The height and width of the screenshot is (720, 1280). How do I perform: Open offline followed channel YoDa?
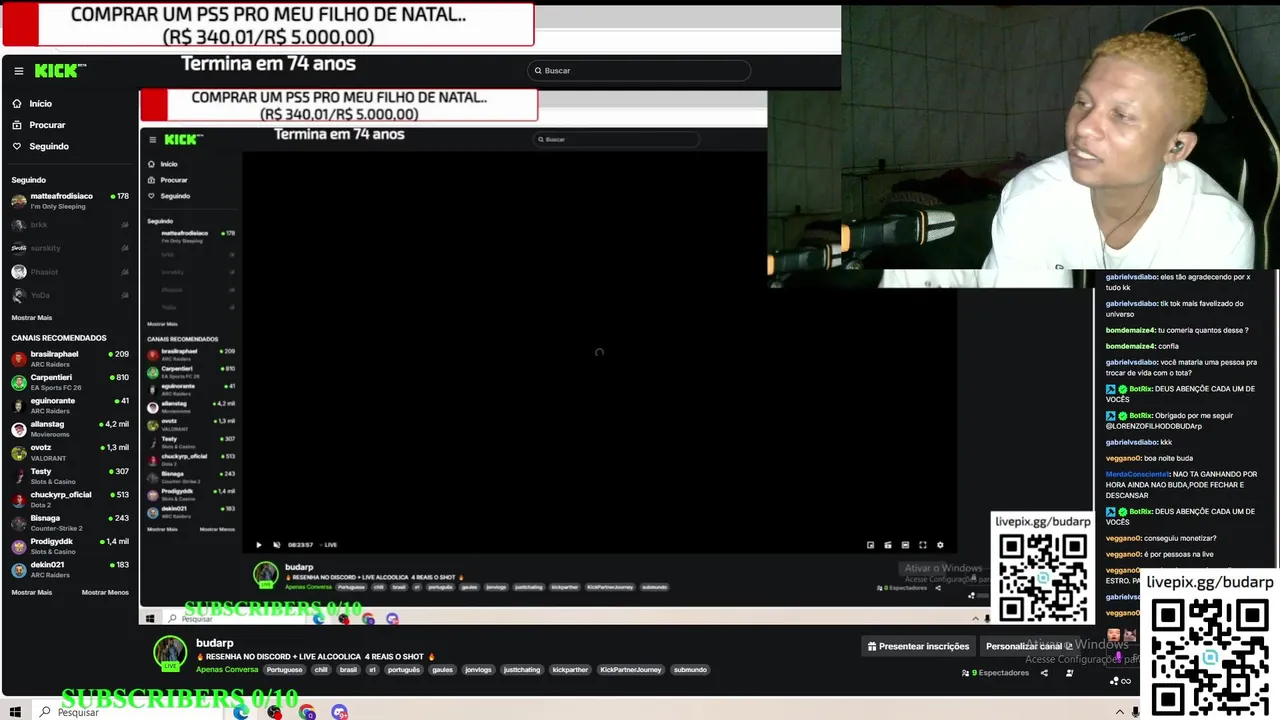click(x=70, y=295)
